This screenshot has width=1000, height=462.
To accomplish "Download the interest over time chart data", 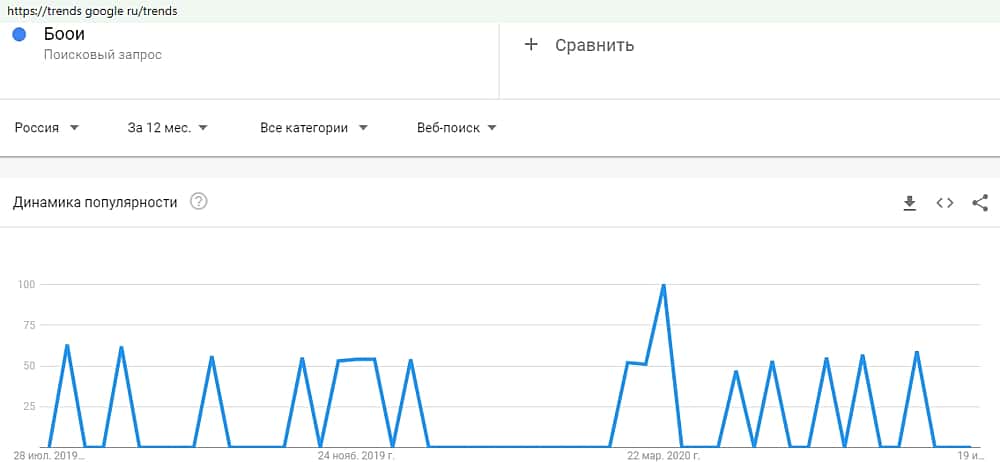I will (909, 203).
